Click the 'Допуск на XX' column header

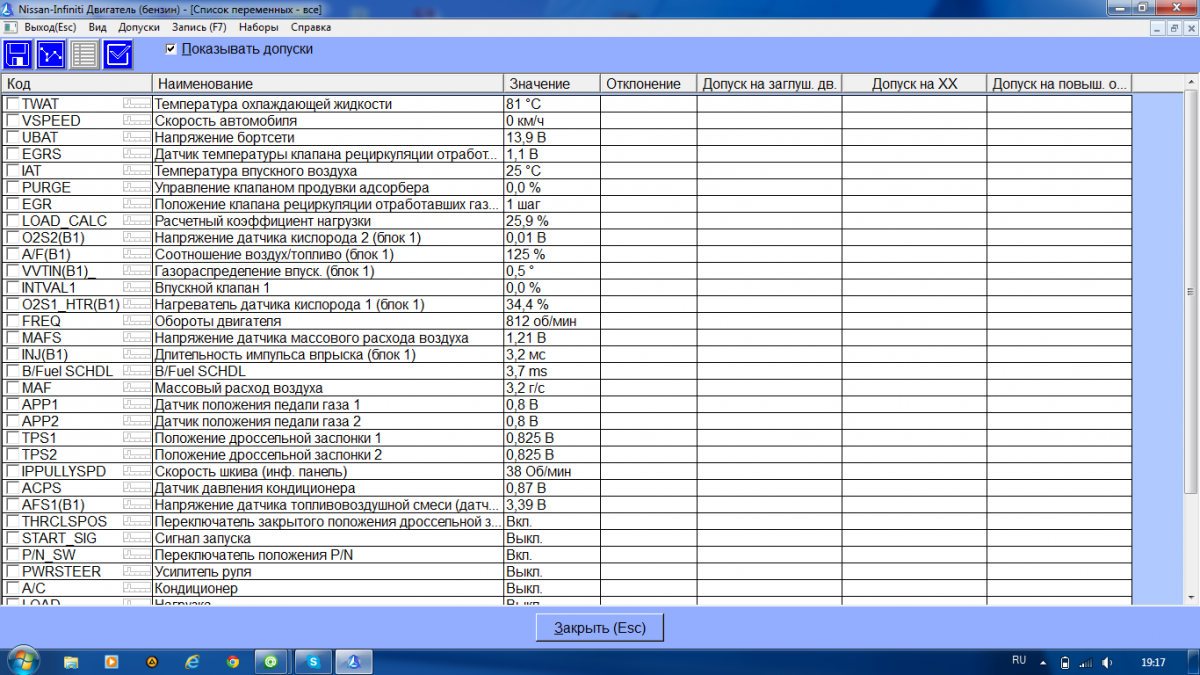click(x=914, y=84)
